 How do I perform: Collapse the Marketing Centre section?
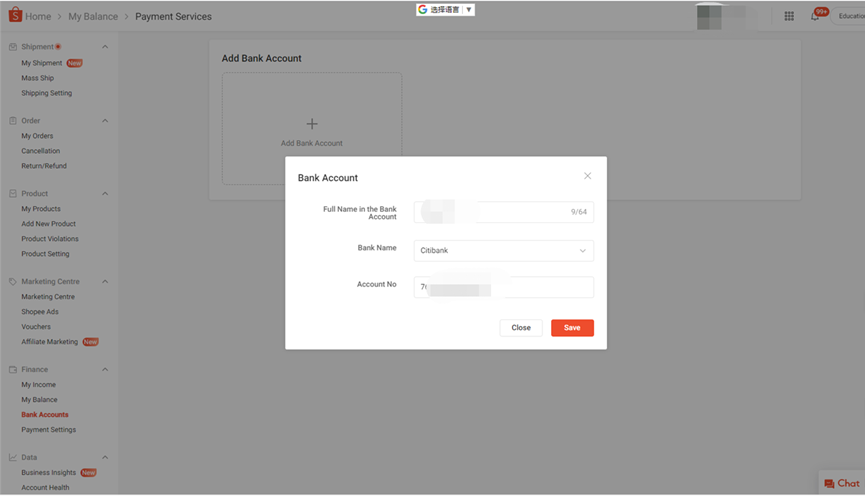[x=105, y=281]
